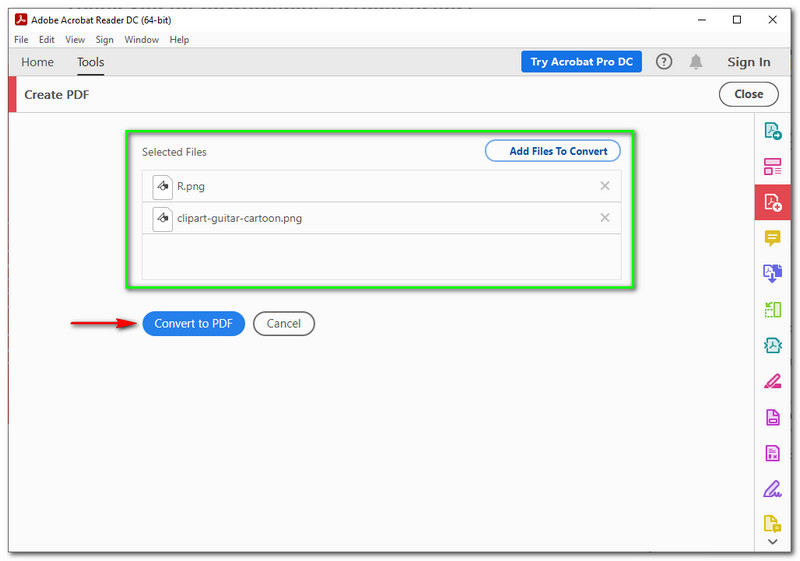Click Sign In

point(748,62)
